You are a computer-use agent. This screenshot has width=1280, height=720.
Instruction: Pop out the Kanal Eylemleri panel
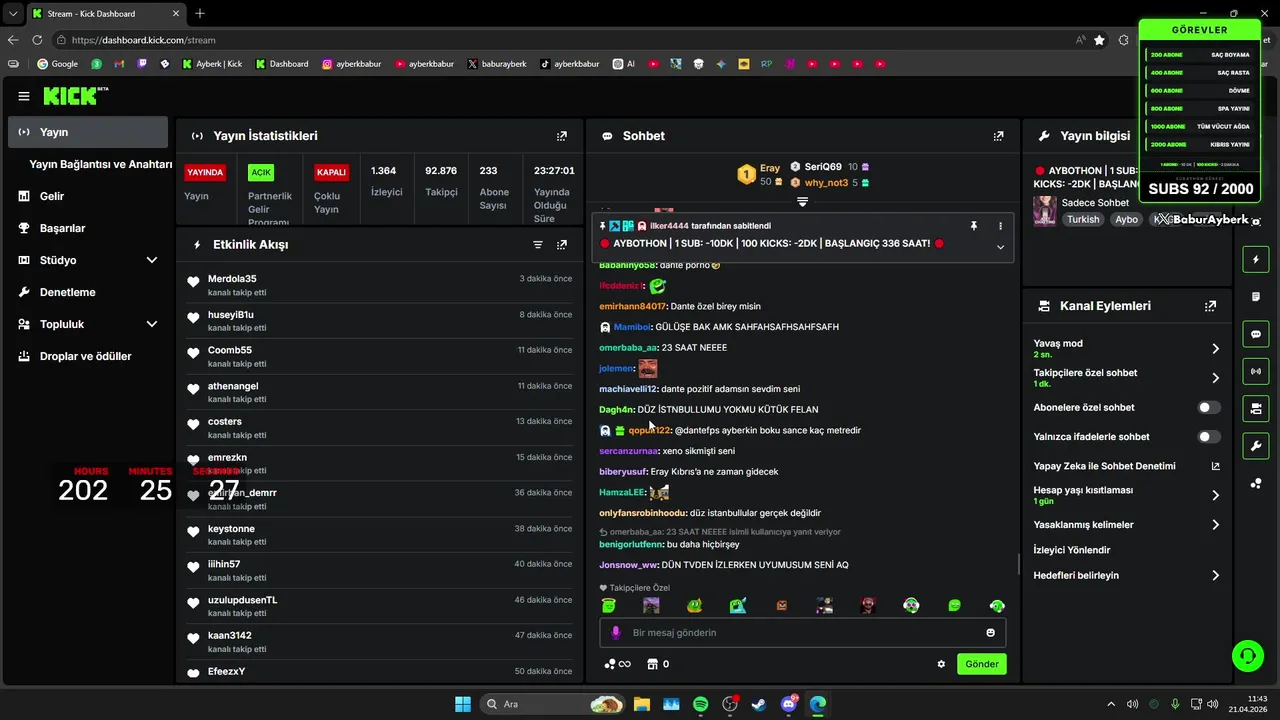1211,306
